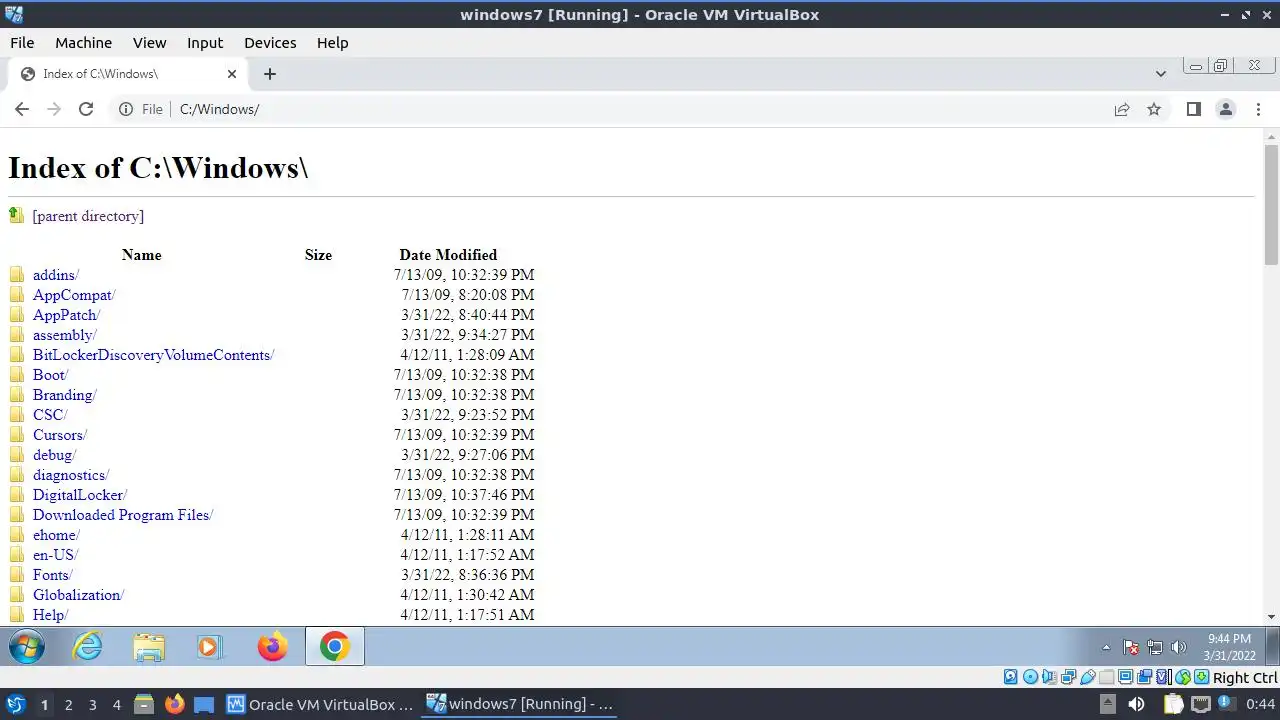1280x720 pixels.
Task: Click the Windows 7 volume tray icon
Action: [x=1179, y=648]
